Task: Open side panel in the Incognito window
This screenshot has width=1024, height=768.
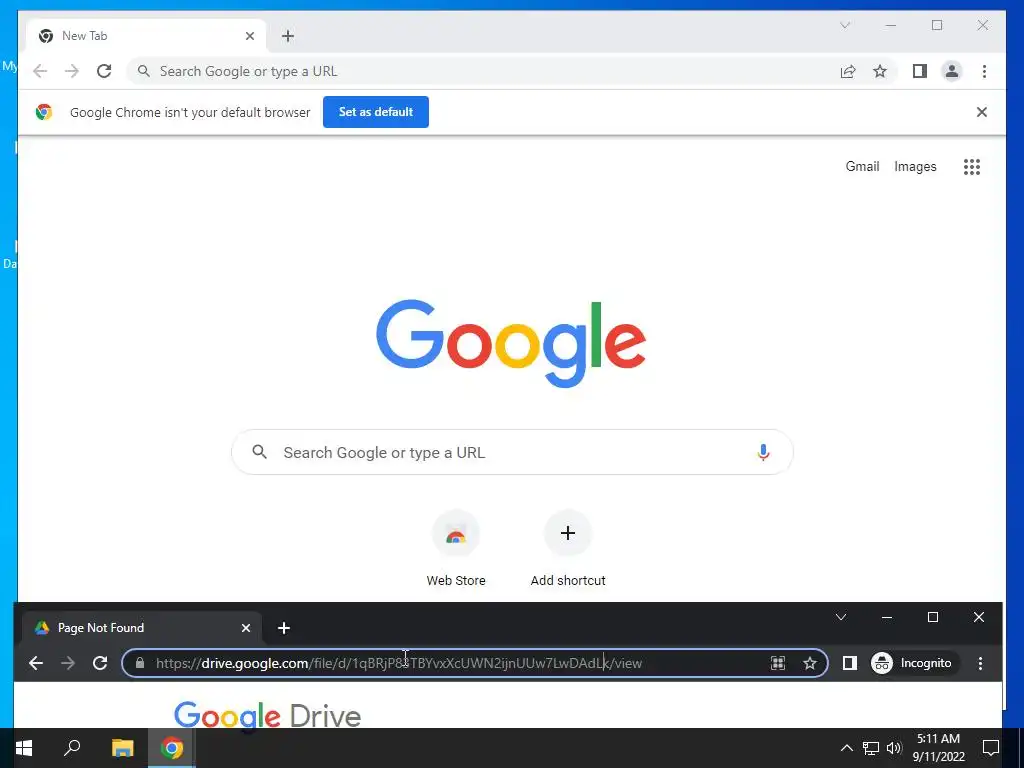Action: (x=849, y=663)
